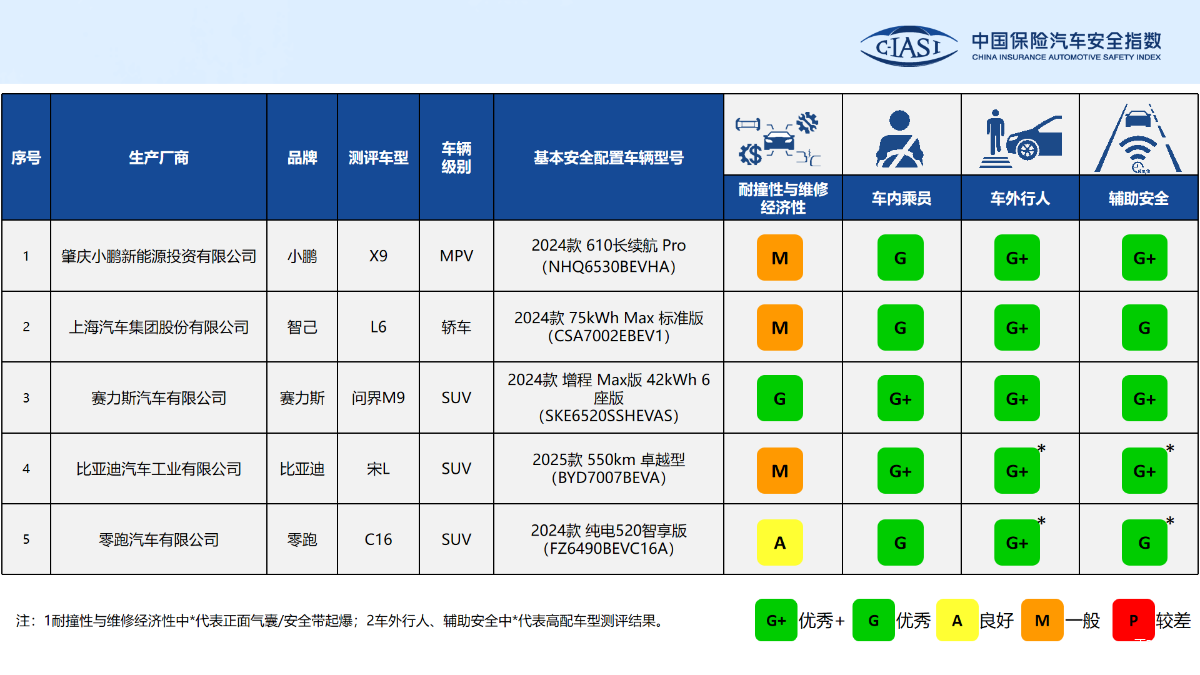This screenshot has height=675, width=1200.
Task: Click the green G+ legend swatch
Action: click(x=776, y=620)
